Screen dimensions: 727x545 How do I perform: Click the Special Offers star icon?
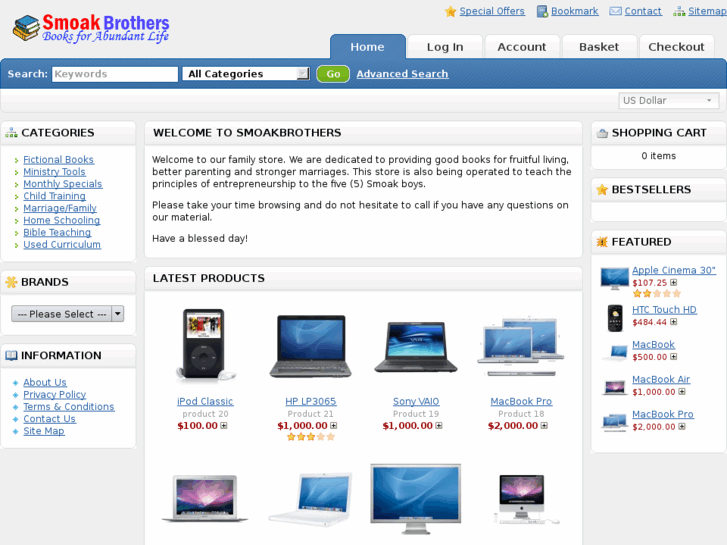point(450,11)
